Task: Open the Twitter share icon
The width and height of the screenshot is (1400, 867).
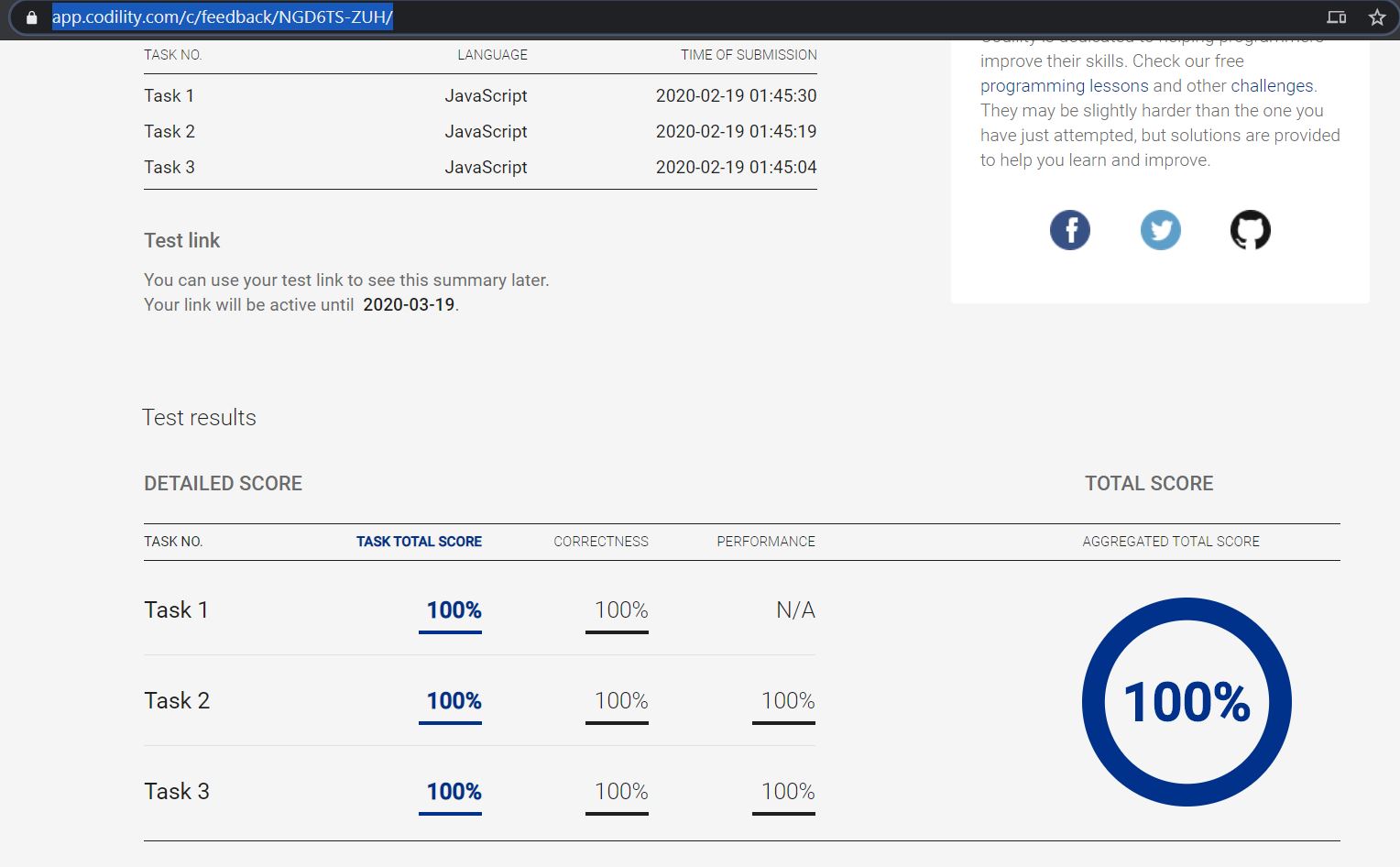Action: tap(1160, 230)
